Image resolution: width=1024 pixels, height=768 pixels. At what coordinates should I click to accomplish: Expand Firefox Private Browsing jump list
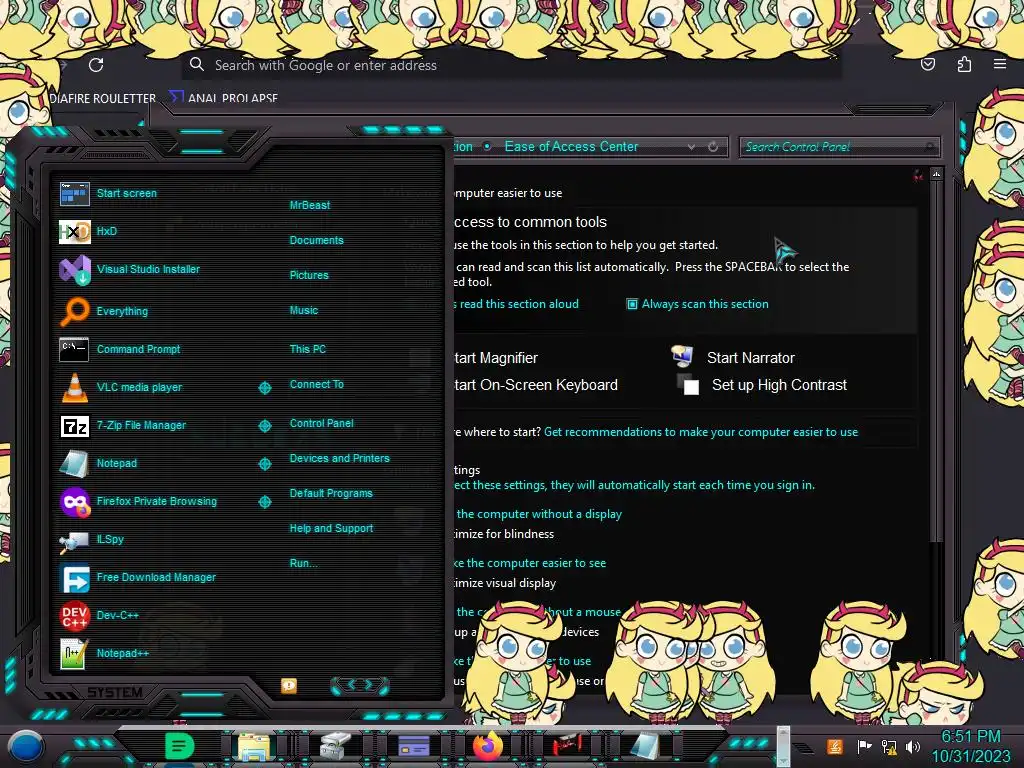click(264, 502)
